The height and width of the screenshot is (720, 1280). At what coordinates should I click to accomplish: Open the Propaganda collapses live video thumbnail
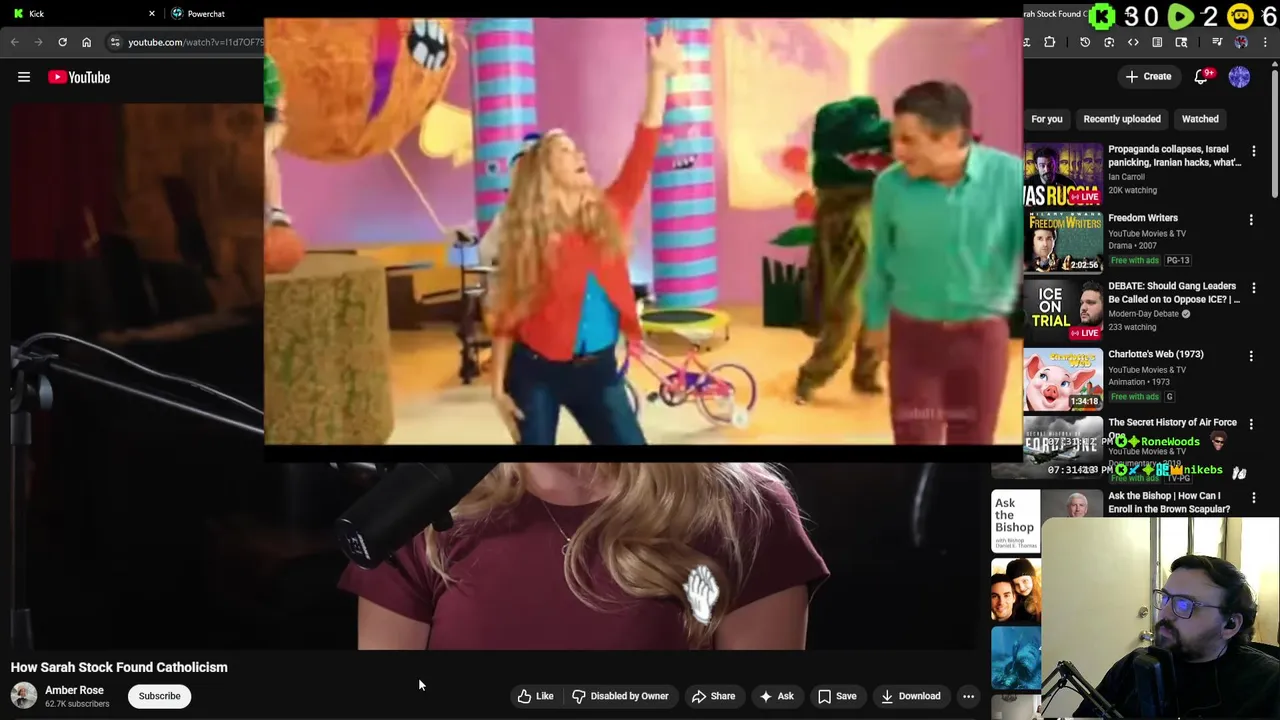click(x=1063, y=174)
